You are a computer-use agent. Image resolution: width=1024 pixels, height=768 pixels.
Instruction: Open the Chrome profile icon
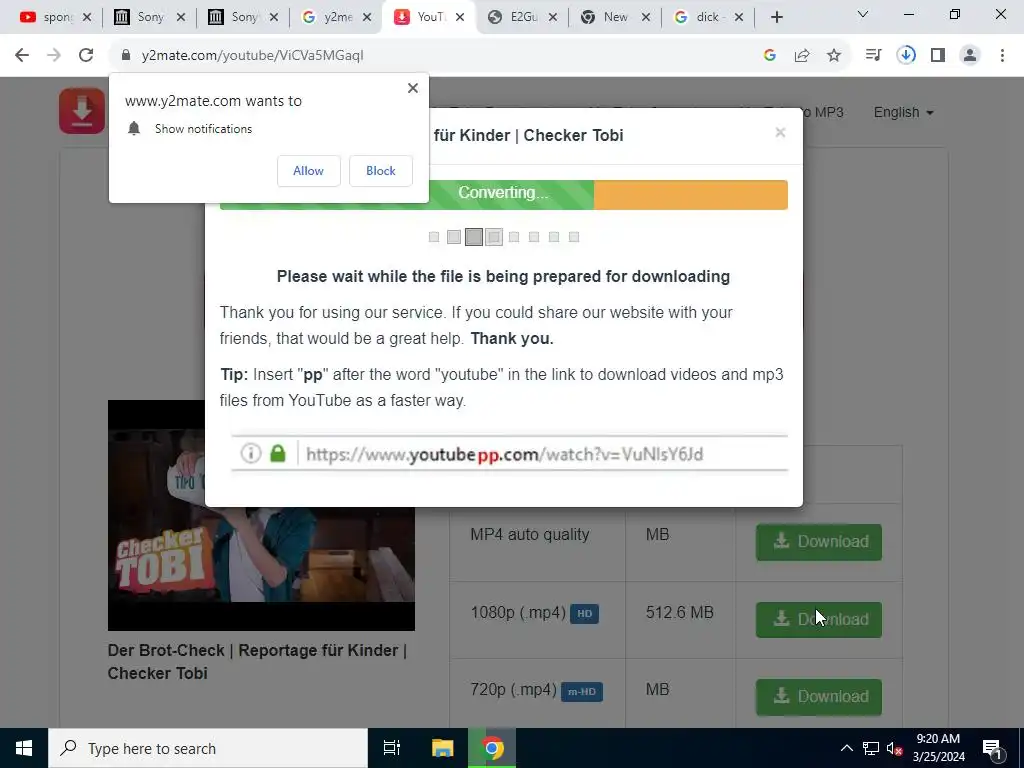(x=970, y=56)
